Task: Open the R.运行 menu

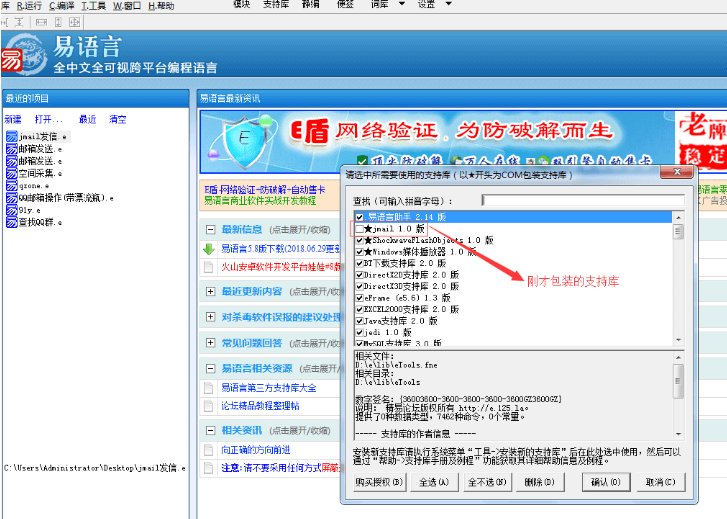Action: pos(29,6)
